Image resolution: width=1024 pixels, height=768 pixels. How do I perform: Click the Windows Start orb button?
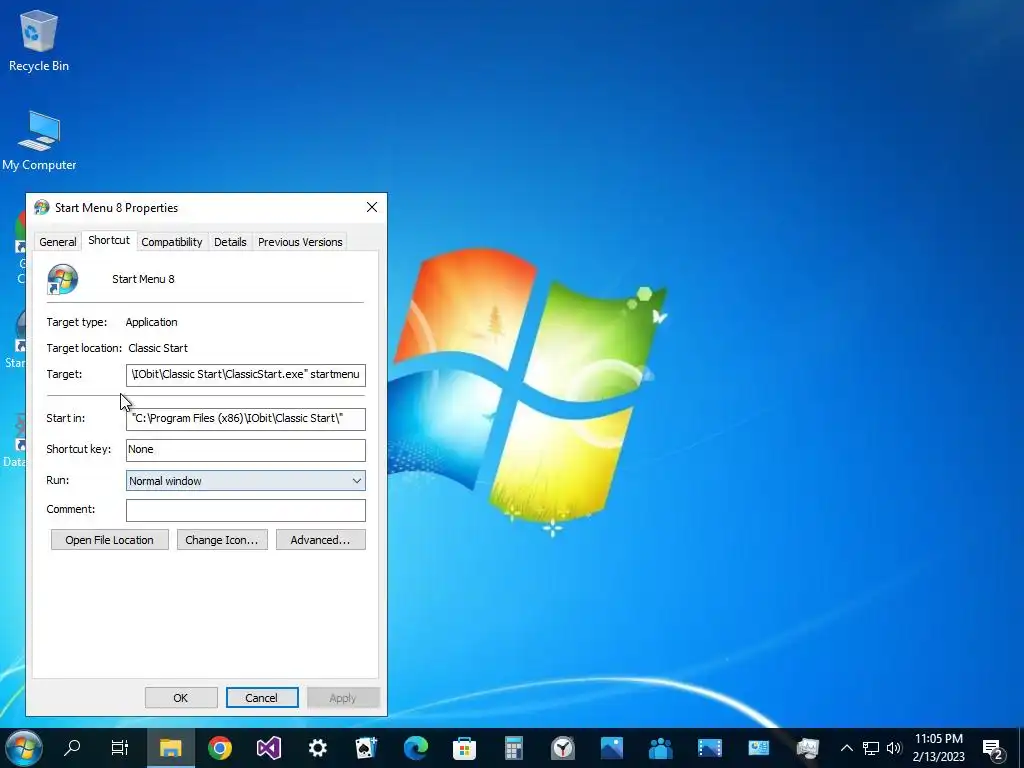pos(24,748)
